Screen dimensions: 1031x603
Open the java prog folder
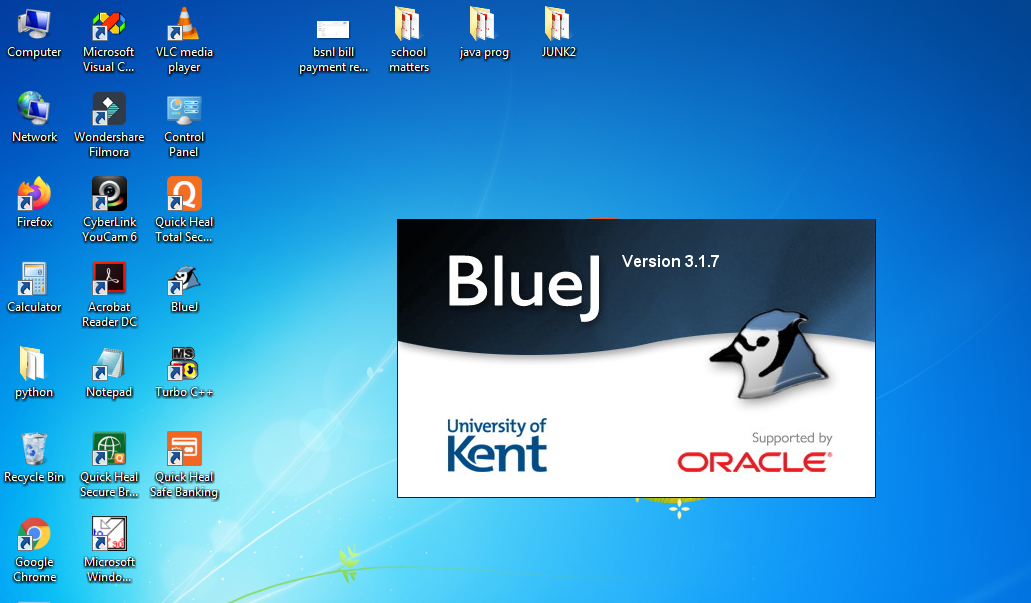(x=483, y=27)
